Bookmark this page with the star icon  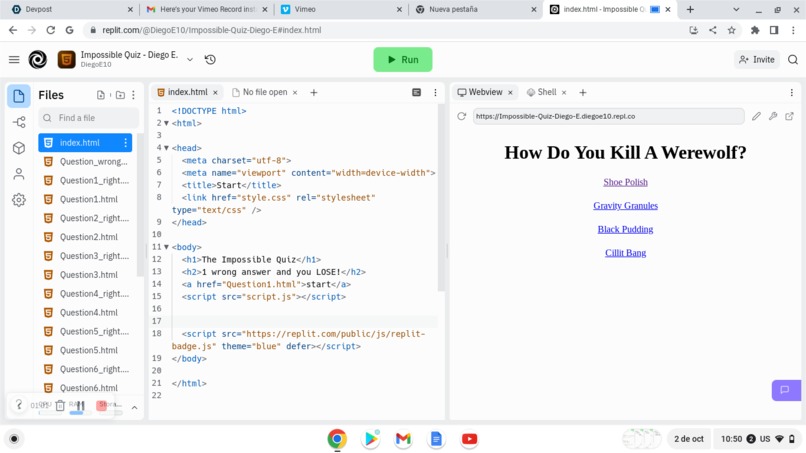(x=731, y=30)
